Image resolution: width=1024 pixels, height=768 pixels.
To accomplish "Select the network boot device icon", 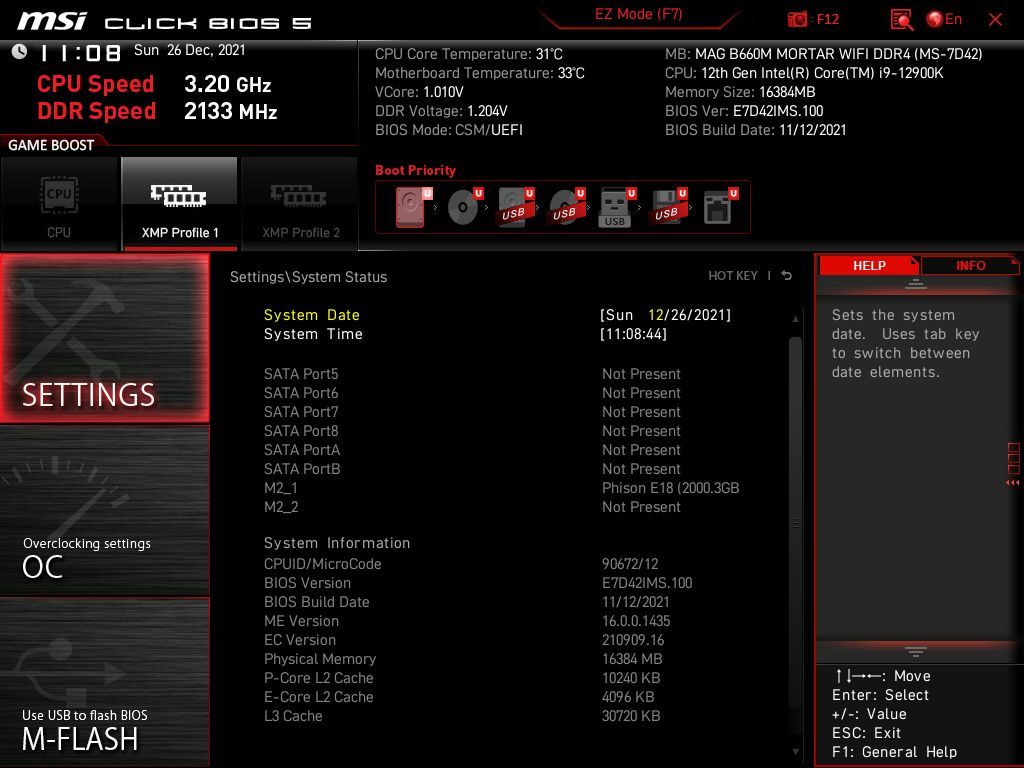I will (718, 208).
